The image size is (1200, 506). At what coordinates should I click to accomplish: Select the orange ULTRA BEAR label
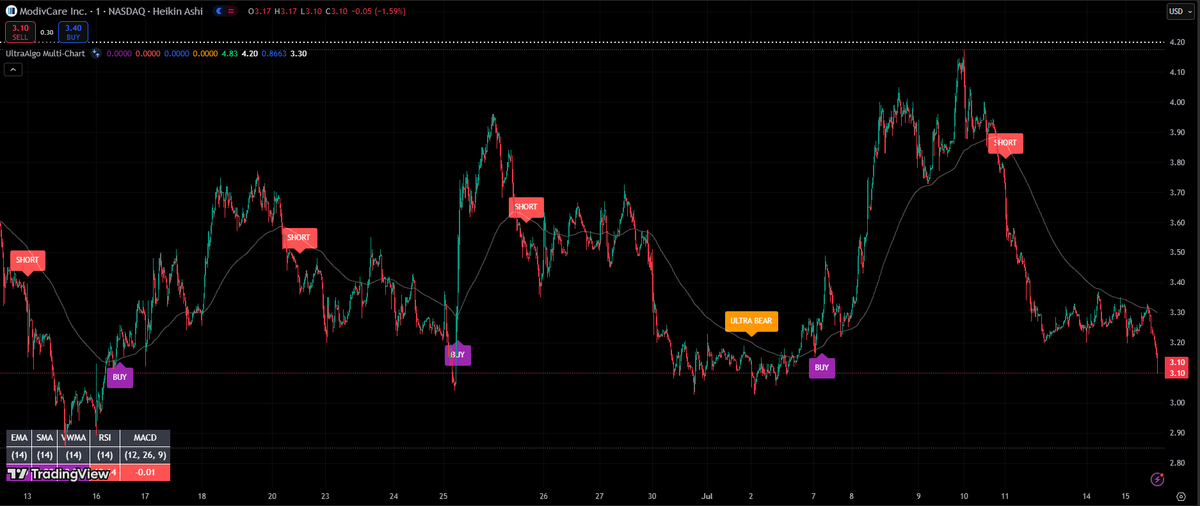pos(751,321)
